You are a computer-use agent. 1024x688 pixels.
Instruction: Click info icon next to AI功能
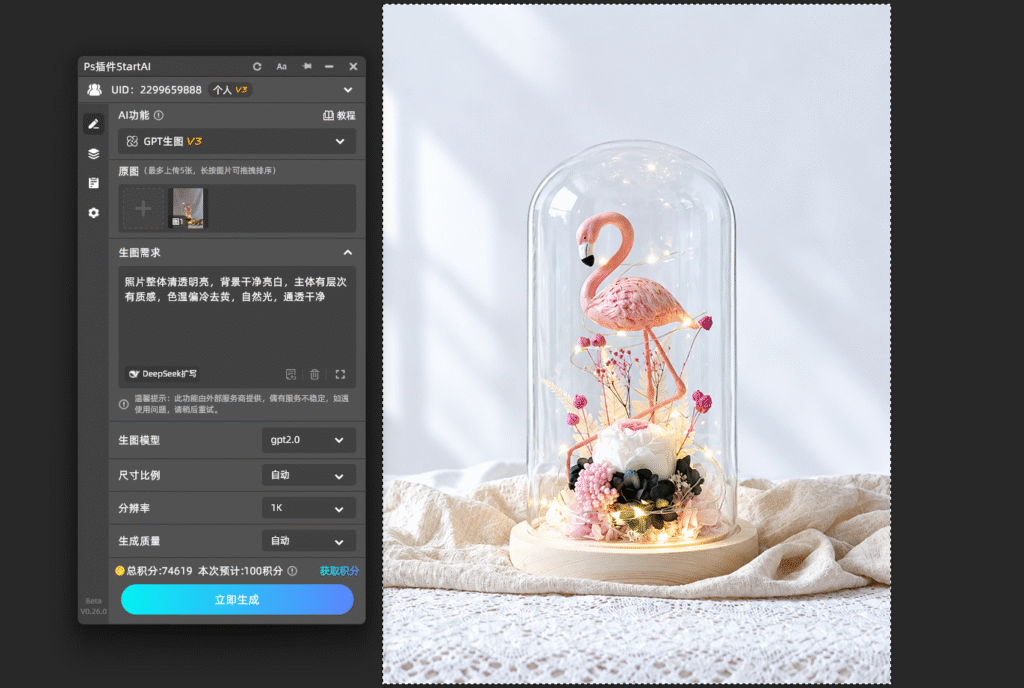[159, 116]
